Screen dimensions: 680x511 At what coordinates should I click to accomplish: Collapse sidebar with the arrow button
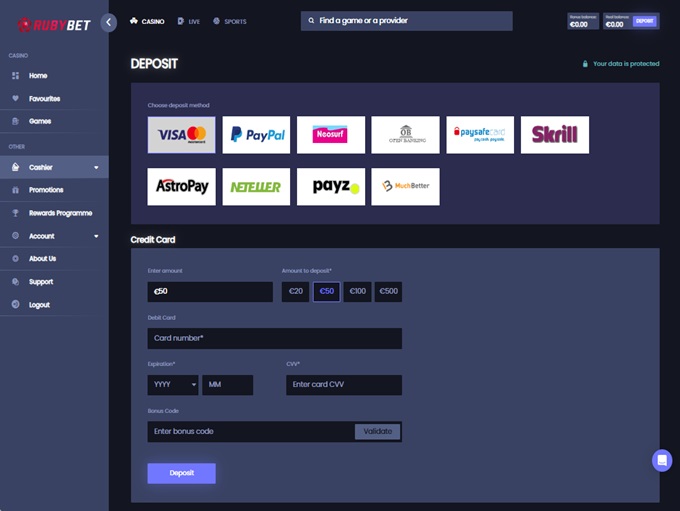click(x=108, y=22)
